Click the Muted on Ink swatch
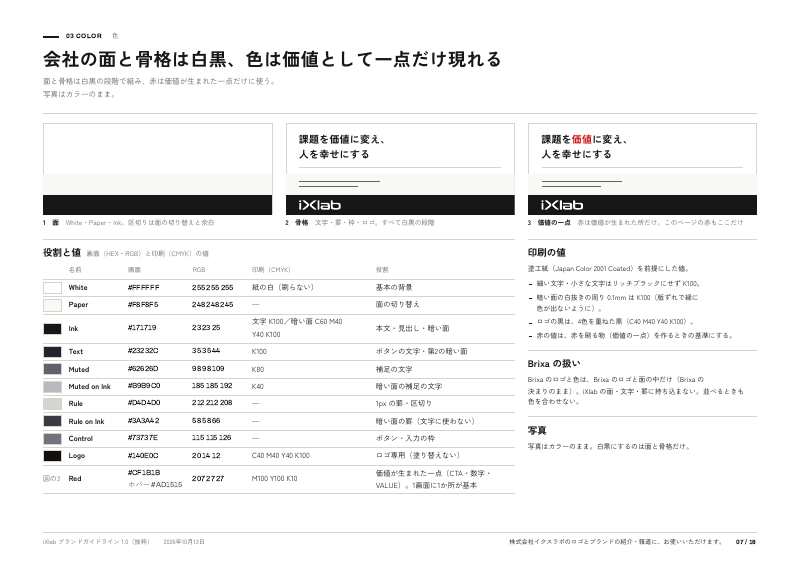The image size is (800, 566). coord(52,386)
